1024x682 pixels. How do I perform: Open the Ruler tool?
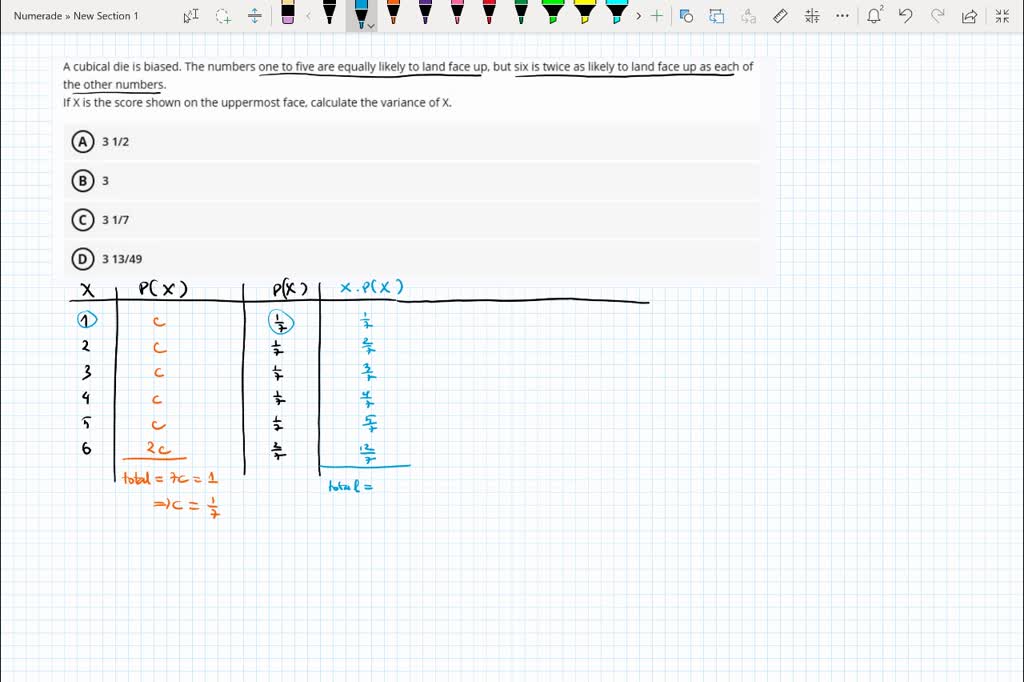[x=781, y=16]
